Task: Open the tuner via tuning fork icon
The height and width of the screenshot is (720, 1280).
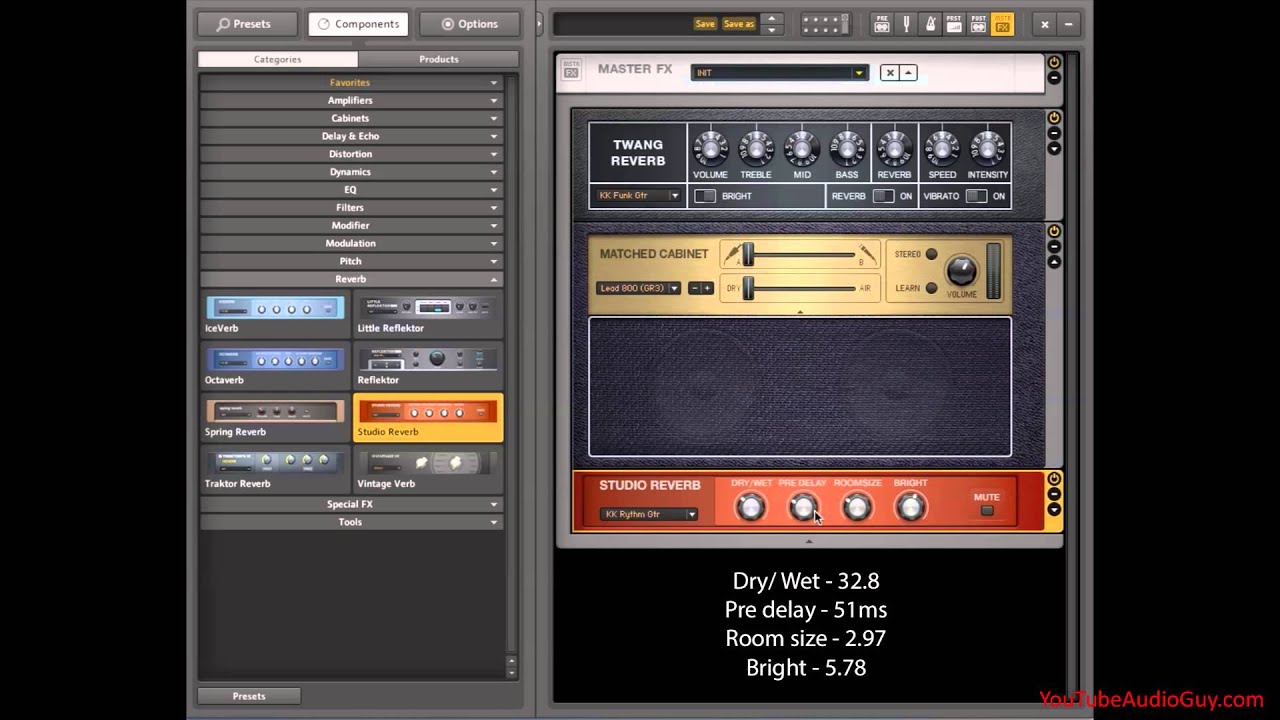Action: pyautogui.click(x=907, y=24)
